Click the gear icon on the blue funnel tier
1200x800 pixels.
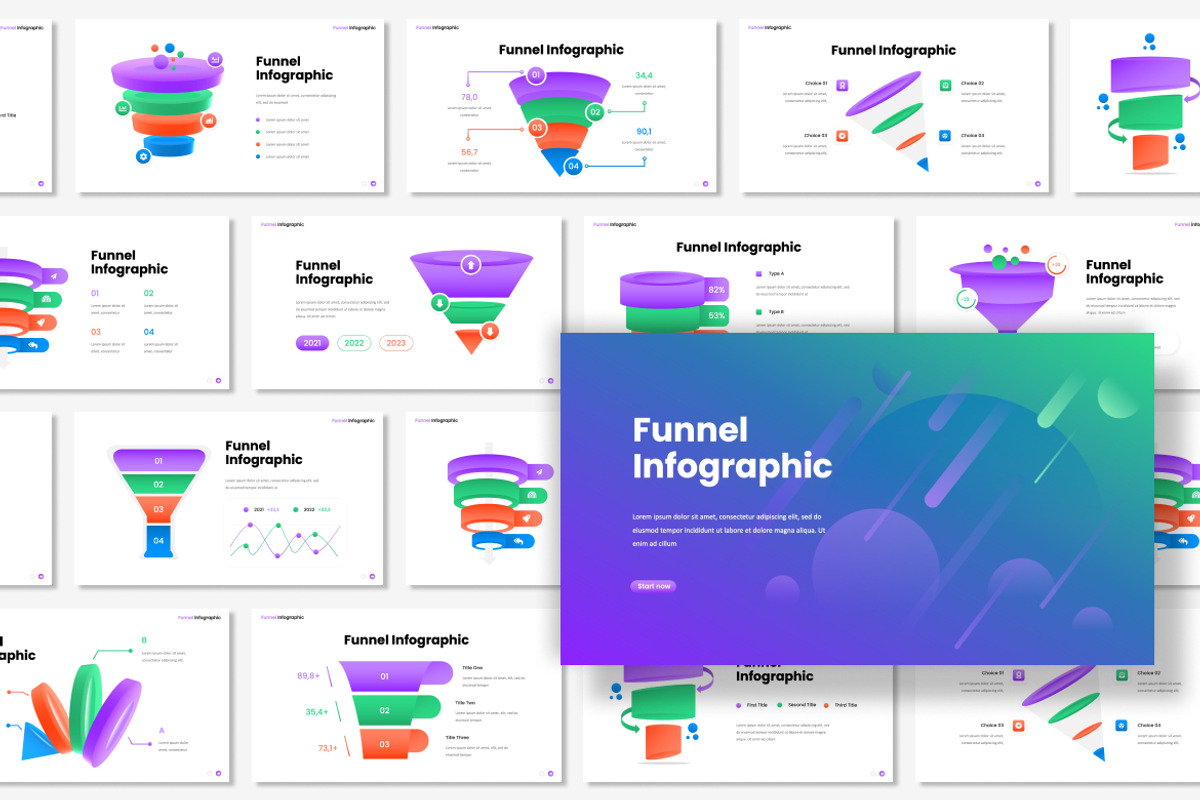tap(144, 156)
